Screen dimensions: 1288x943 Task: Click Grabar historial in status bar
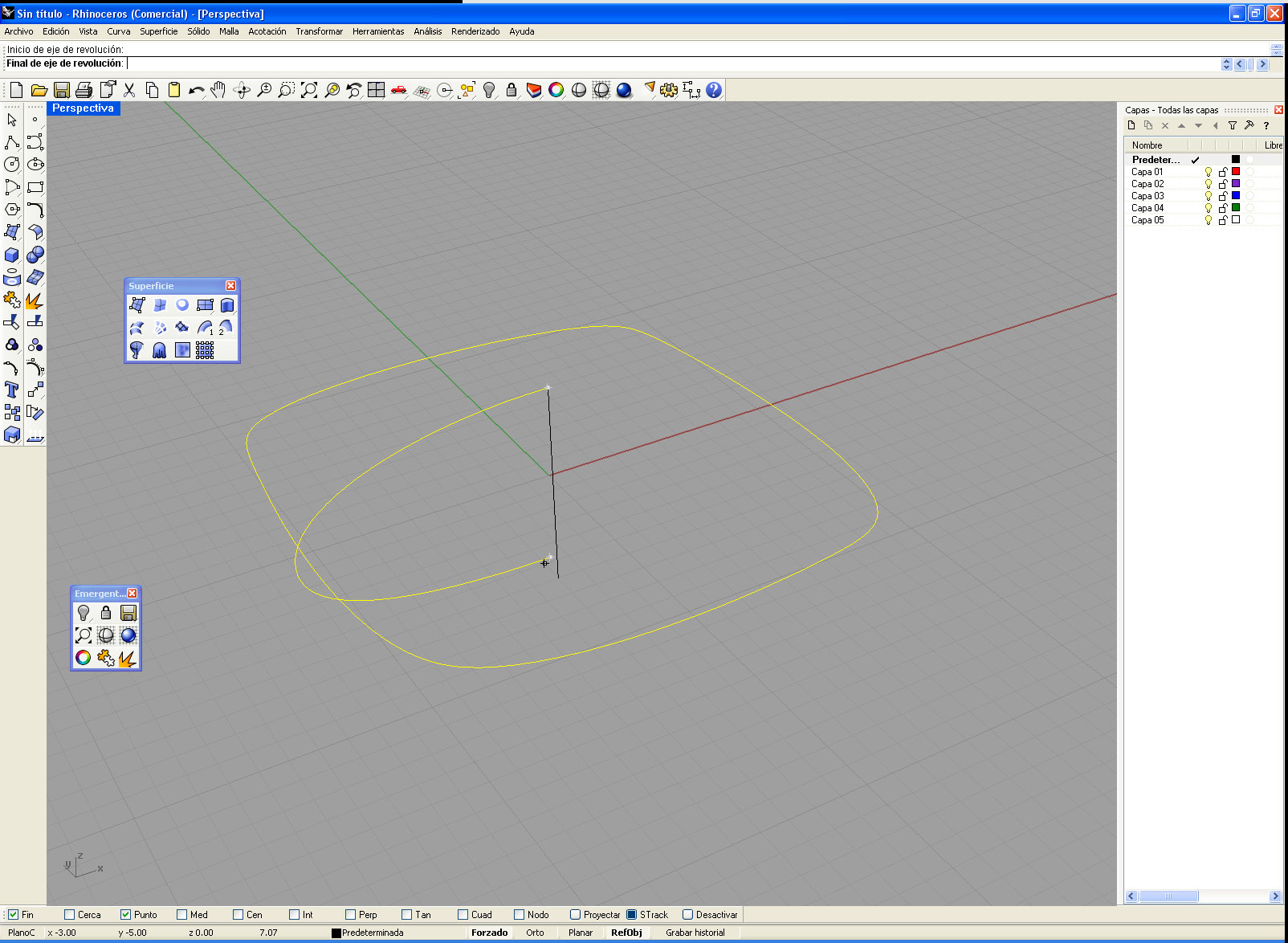695,933
